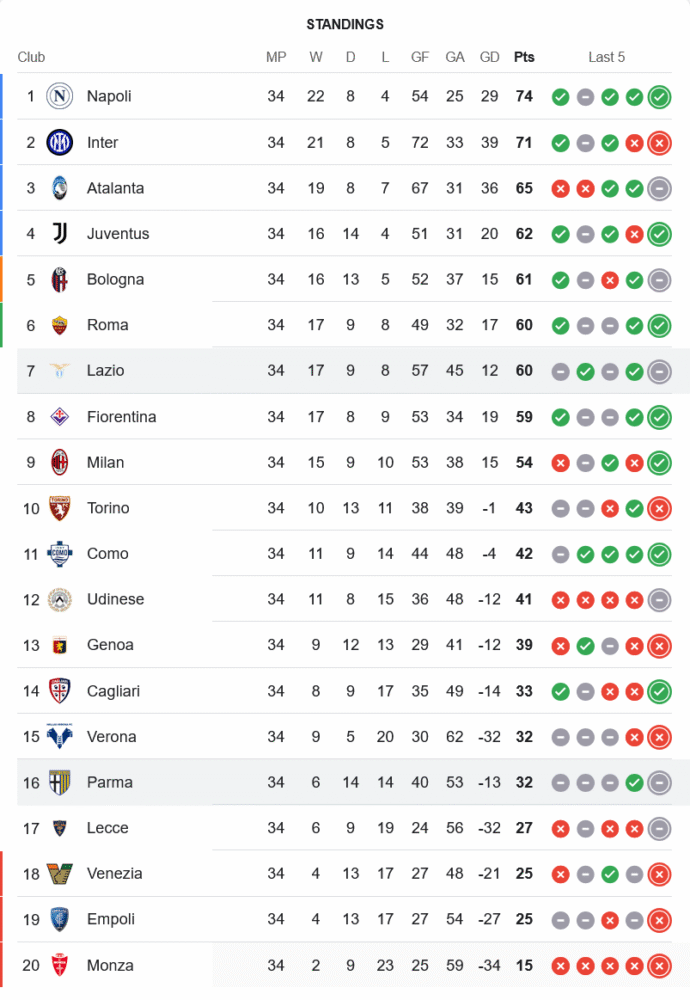Click the Inter club crest icon
Image resolution: width=690 pixels, height=1000 pixels.
click(x=60, y=142)
